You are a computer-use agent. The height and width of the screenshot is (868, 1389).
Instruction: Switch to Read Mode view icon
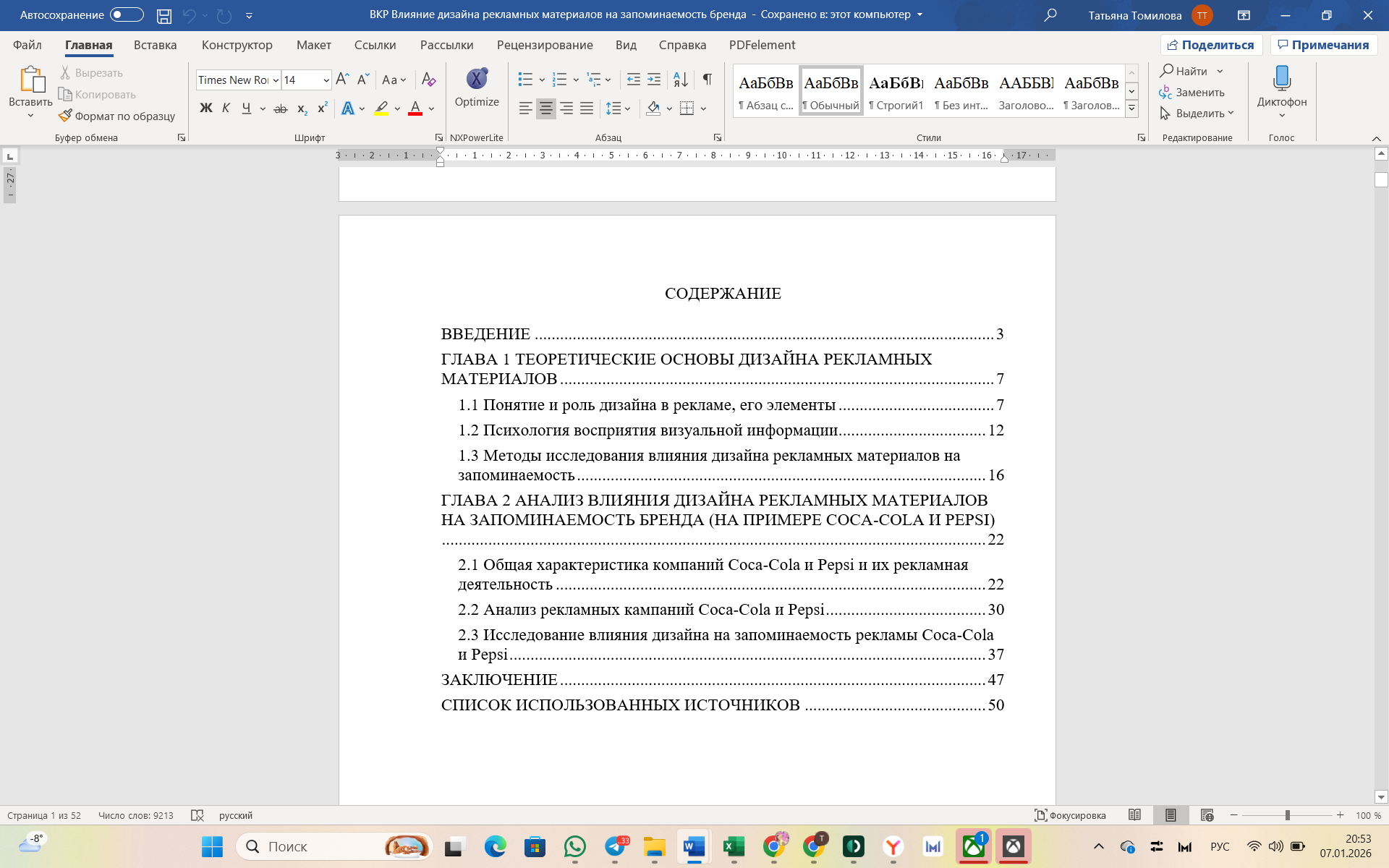(1134, 815)
